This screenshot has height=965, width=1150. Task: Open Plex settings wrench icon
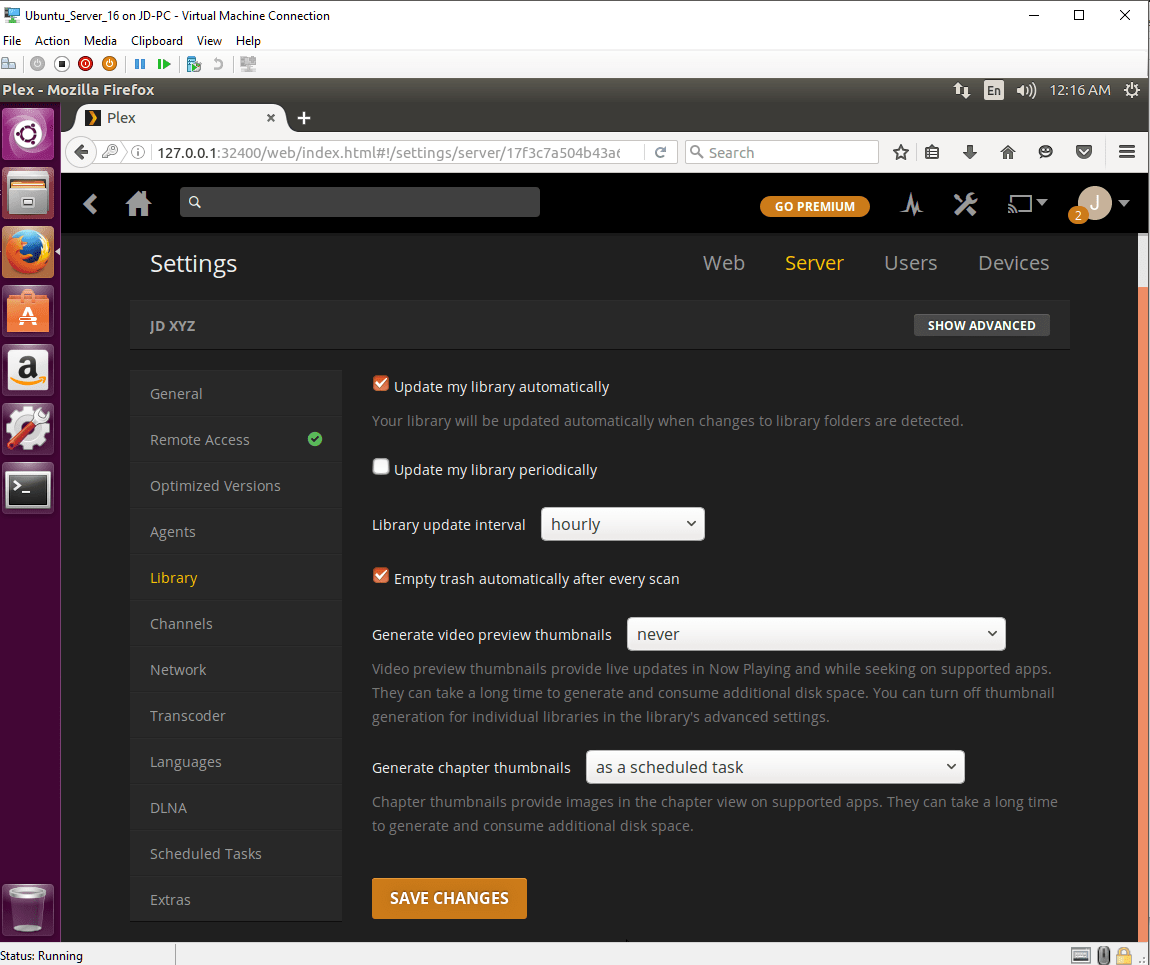coord(965,204)
